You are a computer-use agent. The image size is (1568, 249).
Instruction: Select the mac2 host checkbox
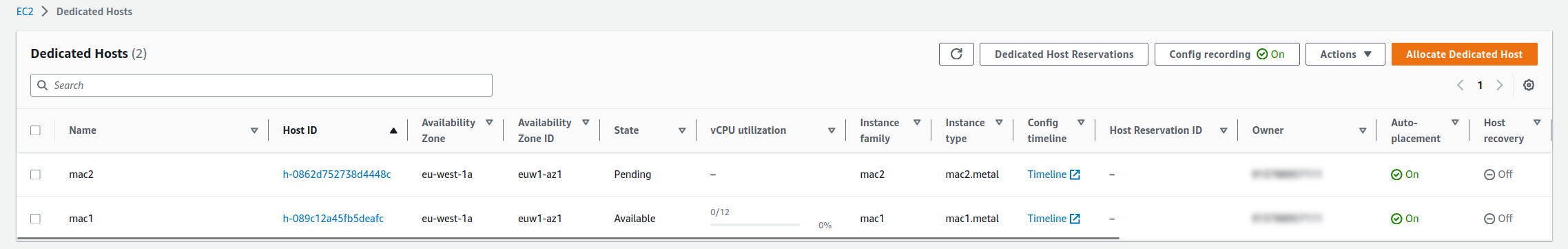point(35,175)
